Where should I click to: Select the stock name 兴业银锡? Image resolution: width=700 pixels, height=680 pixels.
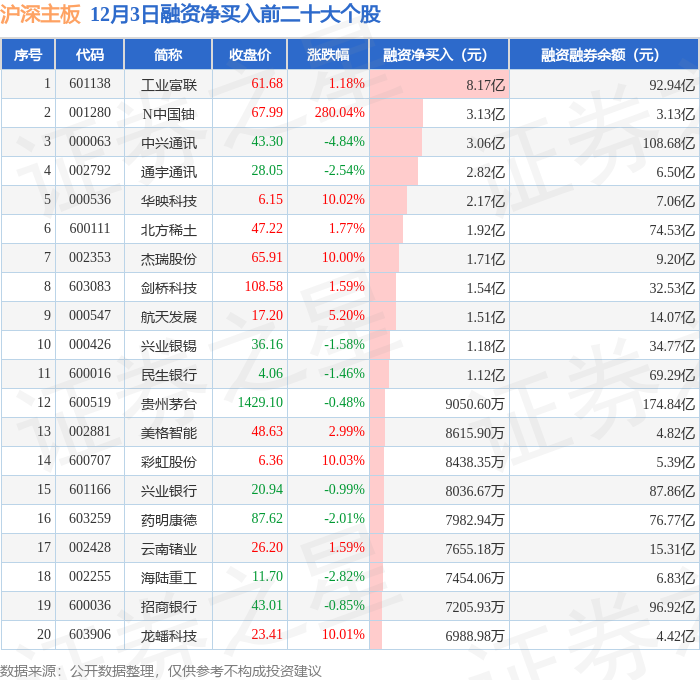(169, 346)
